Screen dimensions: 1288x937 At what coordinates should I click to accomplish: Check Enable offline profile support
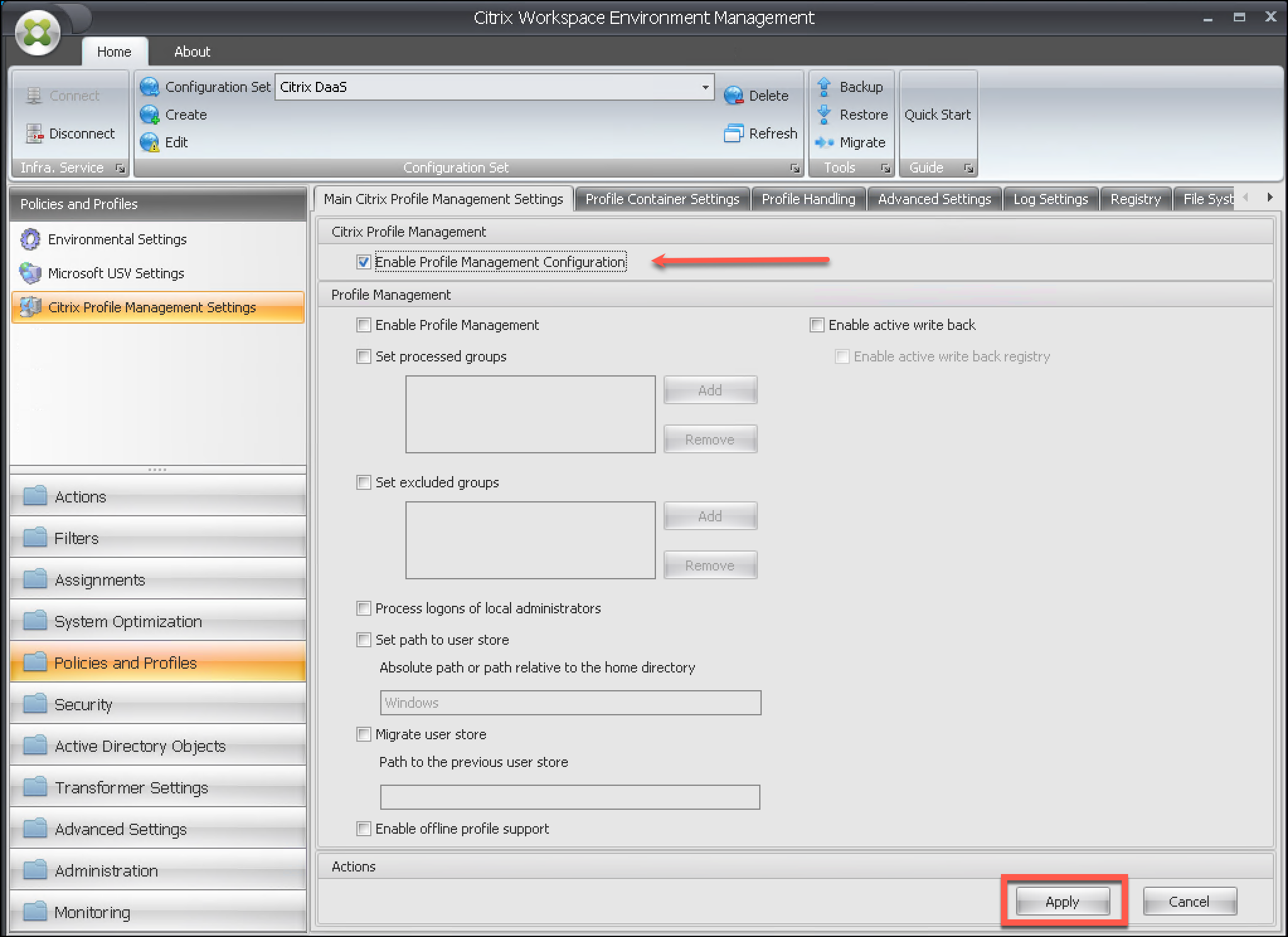coord(364,829)
